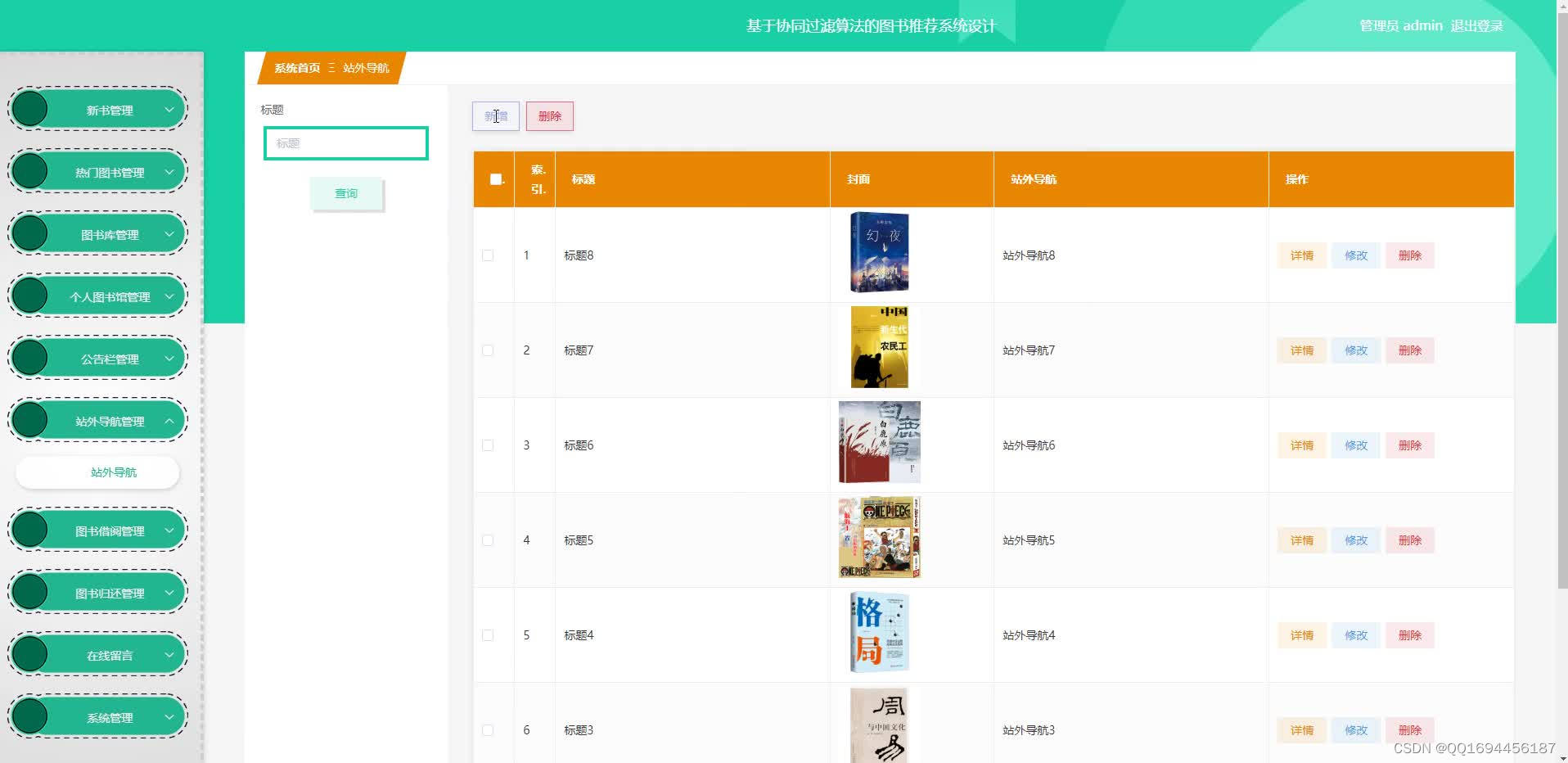Expand the 个人图书馆管理 menu chevron
The width and height of the screenshot is (1568, 763).
[169, 296]
